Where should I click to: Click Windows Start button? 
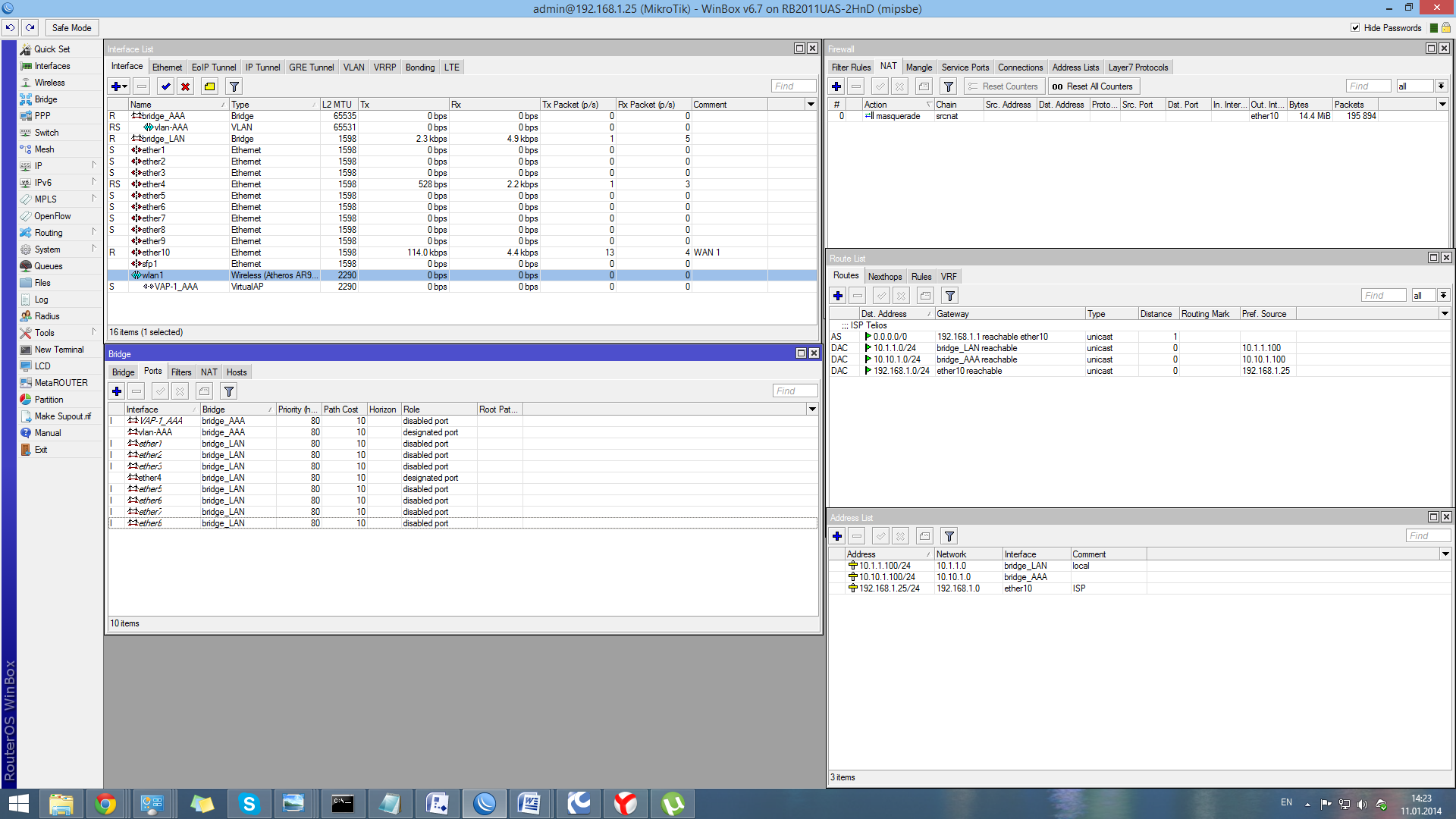click(18, 804)
